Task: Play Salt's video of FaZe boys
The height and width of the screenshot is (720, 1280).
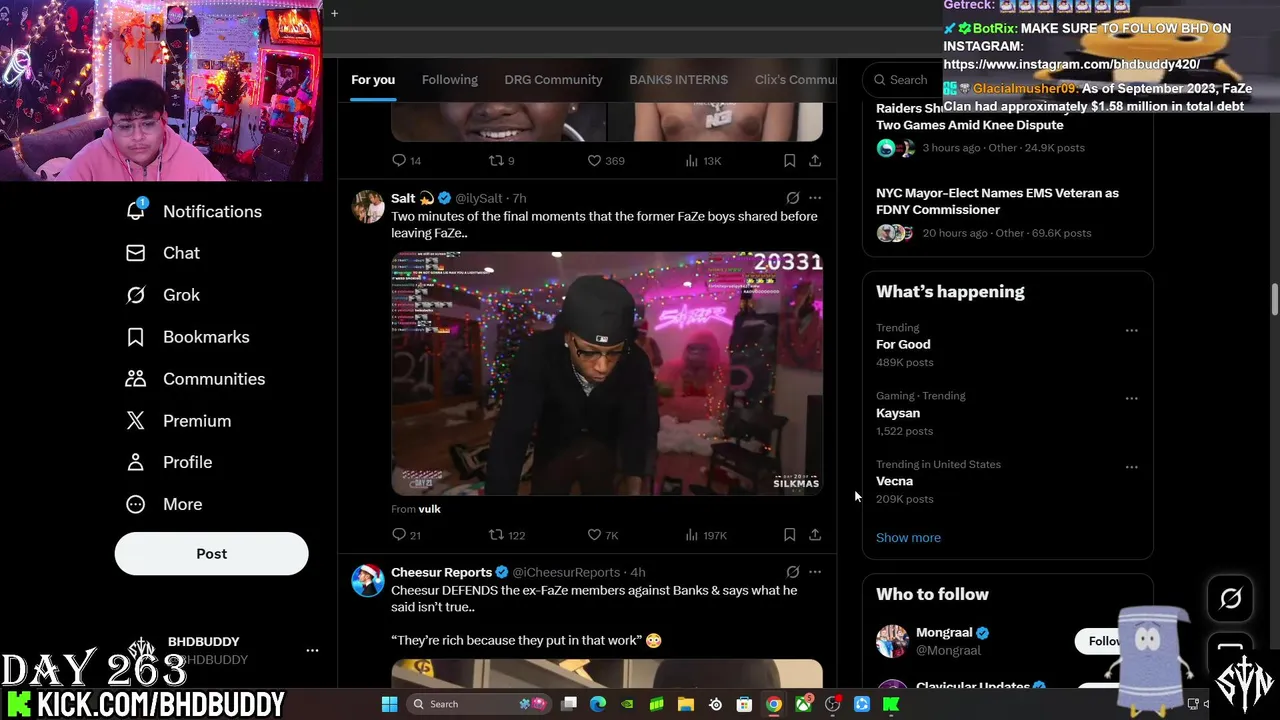Action: (607, 374)
